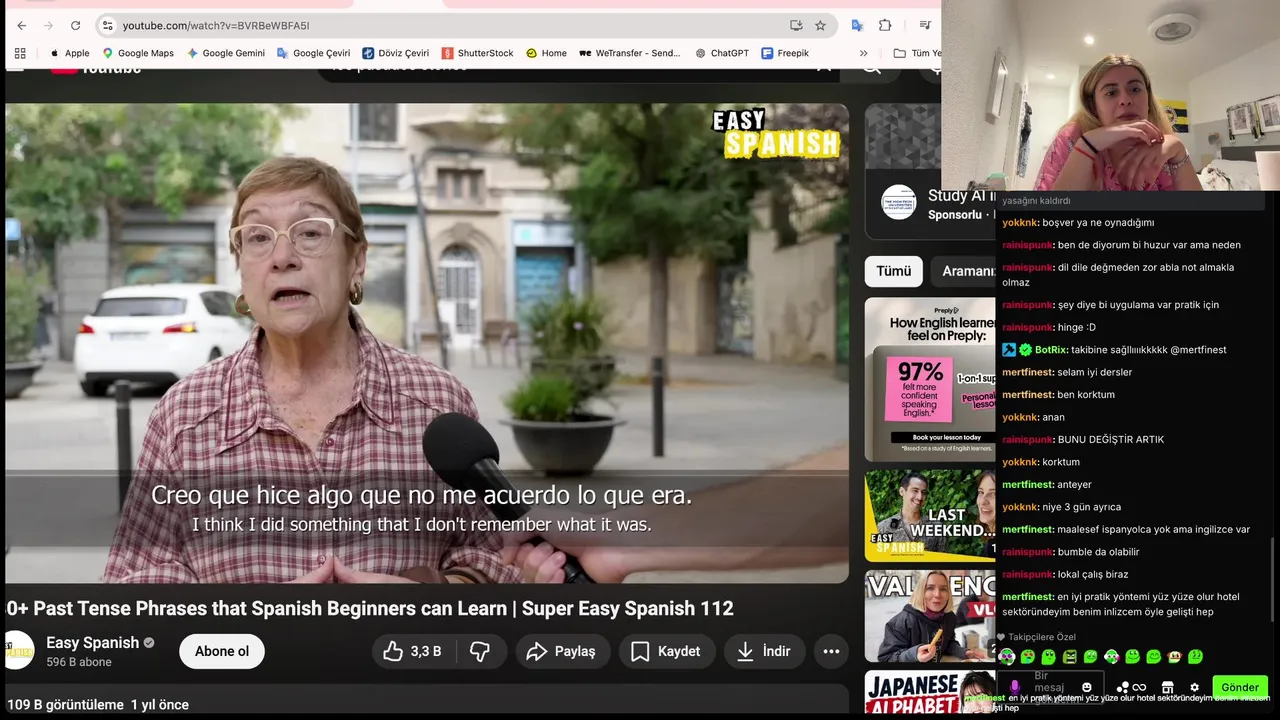The width and height of the screenshot is (1280, 720).
Task: Open the Apple bookmark
Action: [70, 53]
